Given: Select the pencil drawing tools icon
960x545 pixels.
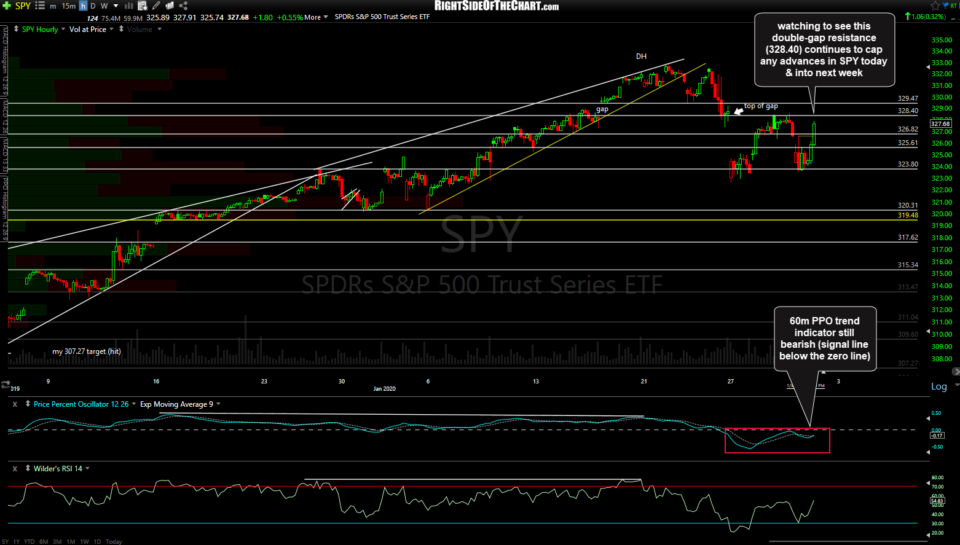Looking at the screenshot, I should (x=156, y=6).
